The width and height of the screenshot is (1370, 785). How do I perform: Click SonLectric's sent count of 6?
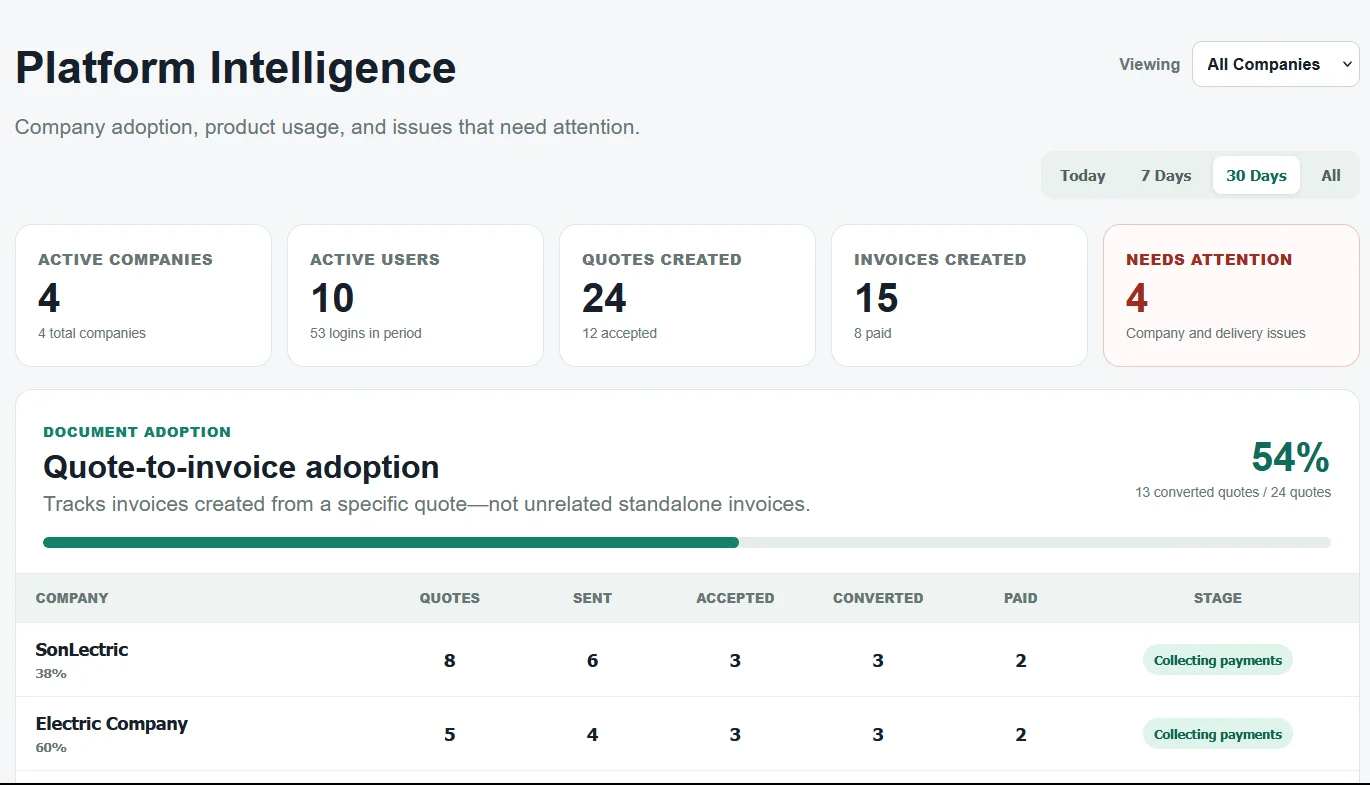(x=592, y=660)
